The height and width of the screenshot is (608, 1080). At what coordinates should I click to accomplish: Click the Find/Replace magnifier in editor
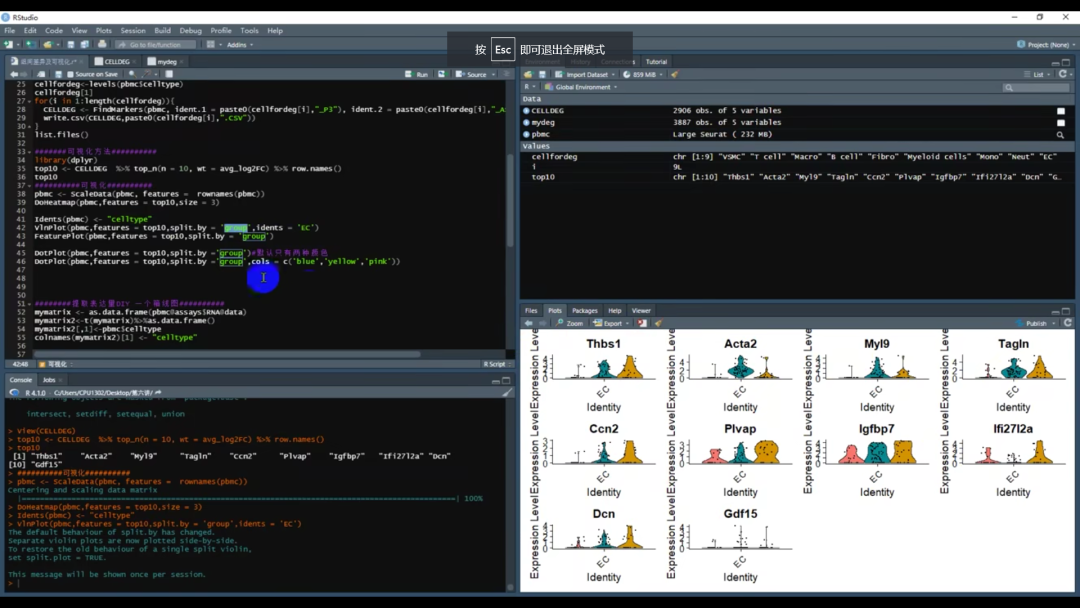click(x=132, y=74)
